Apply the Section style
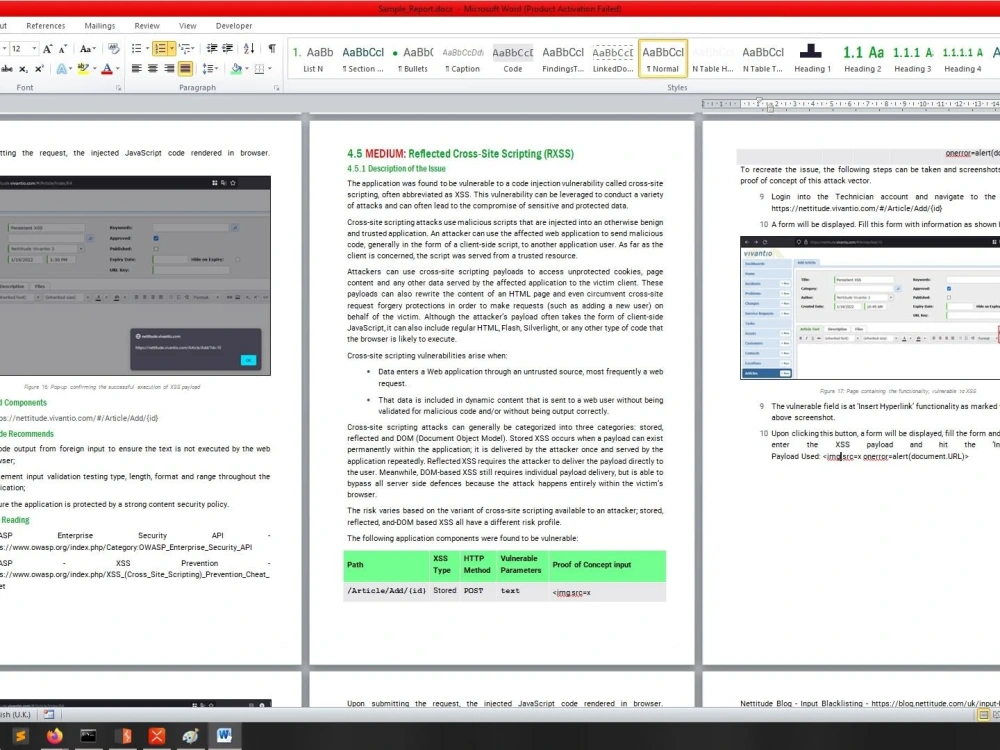The height and width of the screenshot is (750, 1000). 363,59
